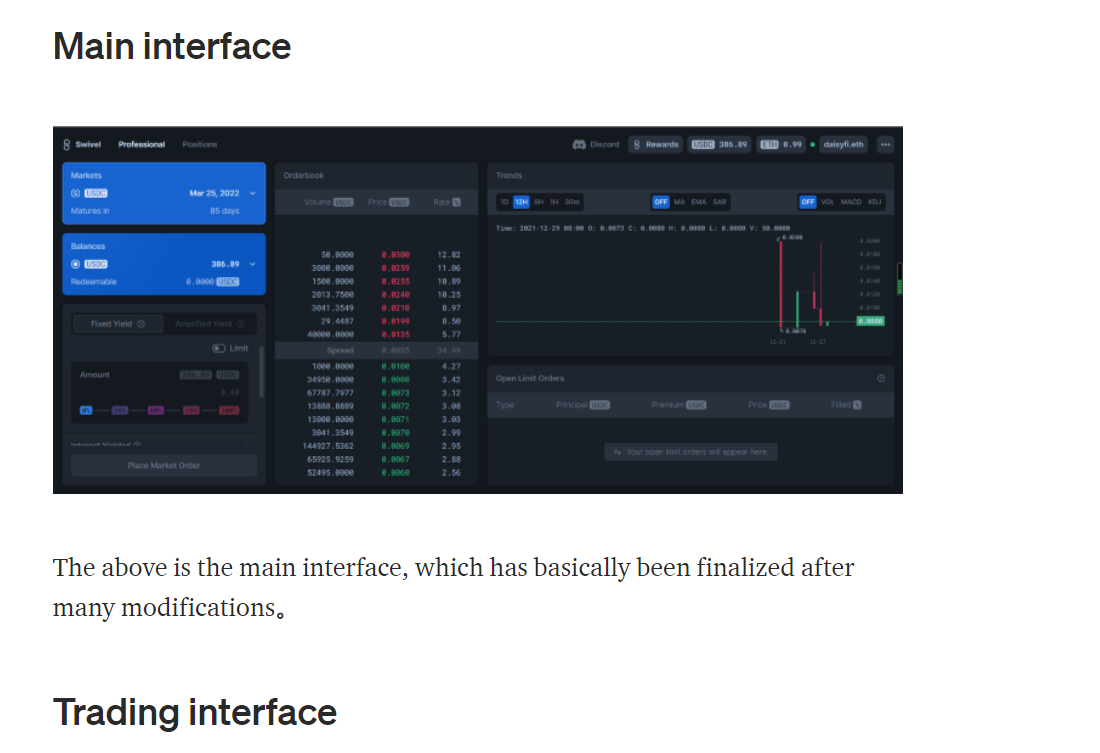This screenshot has width=1100, height=753.
Task: Select the 6H chart interval
Action: point(539,202)
